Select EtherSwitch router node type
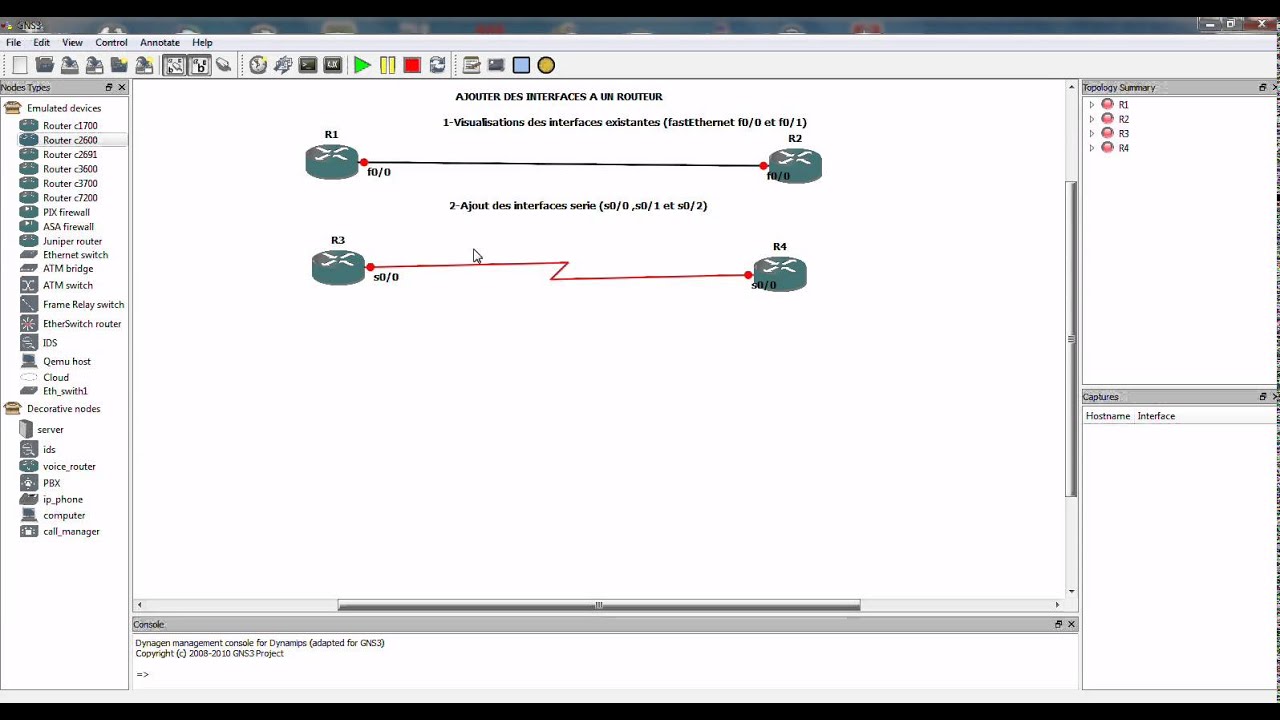Image resolution: width=1280 pixels, height=720 pixels. click(x=82, y=324)
